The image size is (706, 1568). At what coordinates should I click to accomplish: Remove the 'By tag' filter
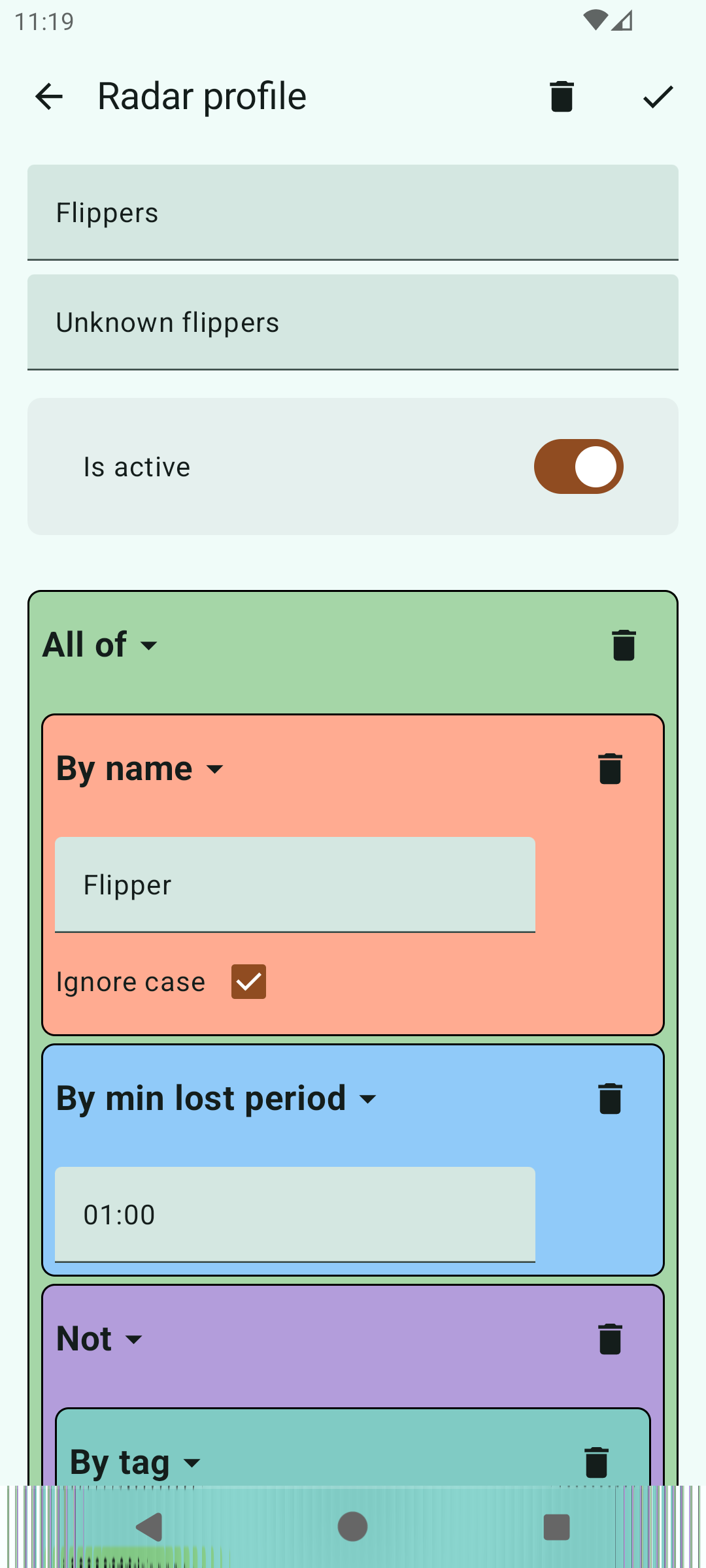(x=596, y=1462)
